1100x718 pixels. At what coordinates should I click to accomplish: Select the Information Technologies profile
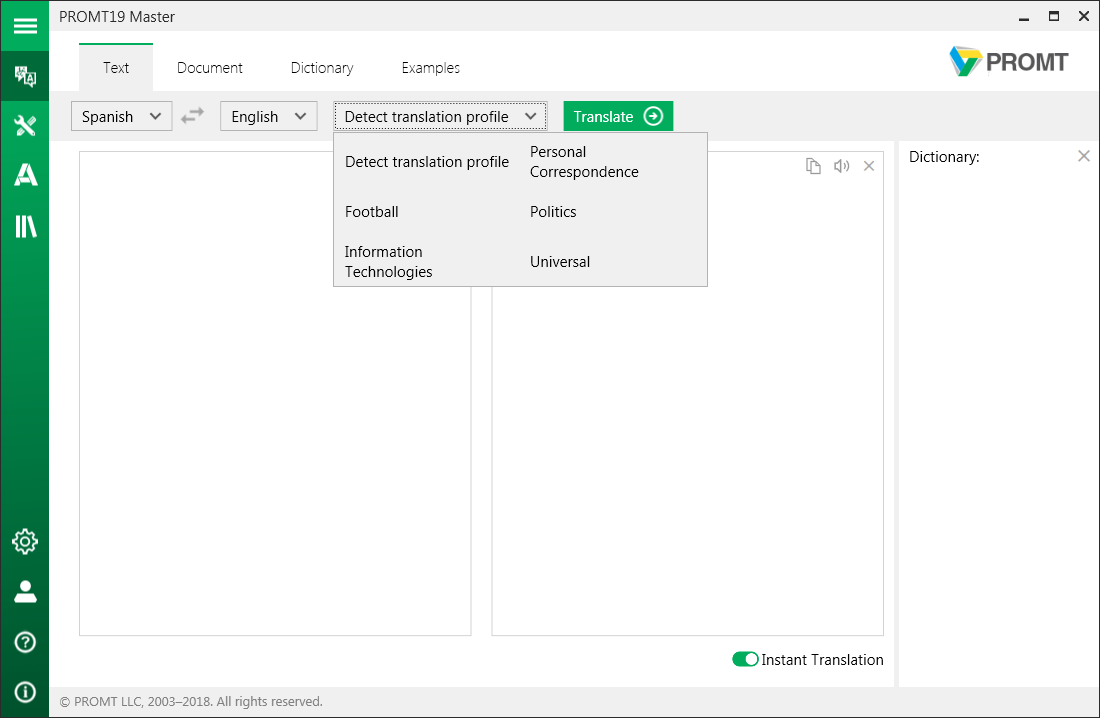389,262
